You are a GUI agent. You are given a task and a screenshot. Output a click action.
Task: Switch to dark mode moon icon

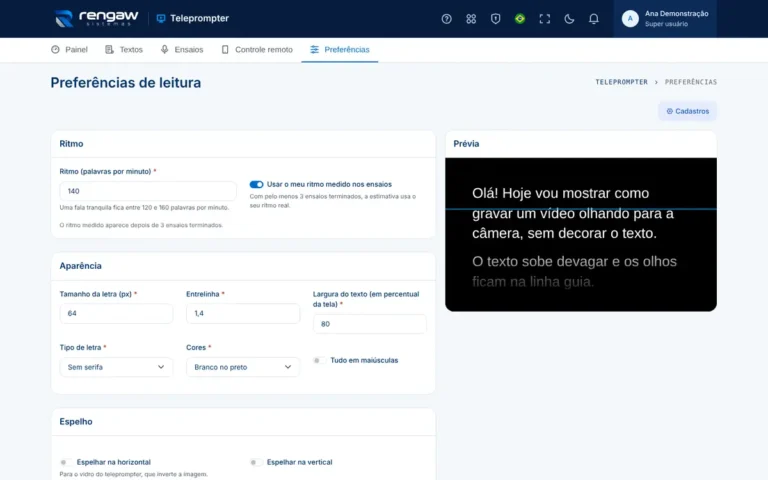coord(569,19)
